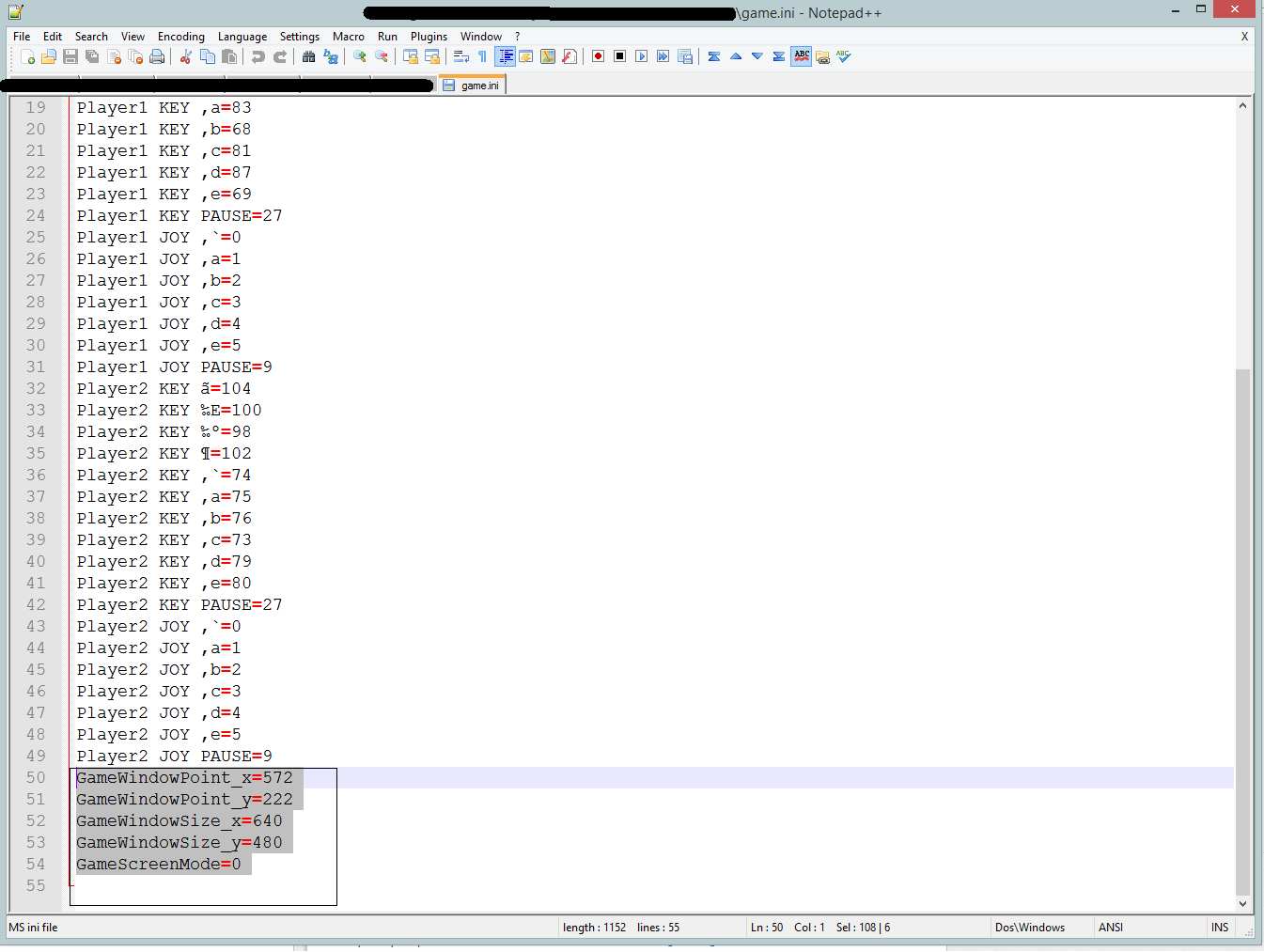Open the File menu
The height and width of the screenshot is (952, 1264).
click(22, 37)
